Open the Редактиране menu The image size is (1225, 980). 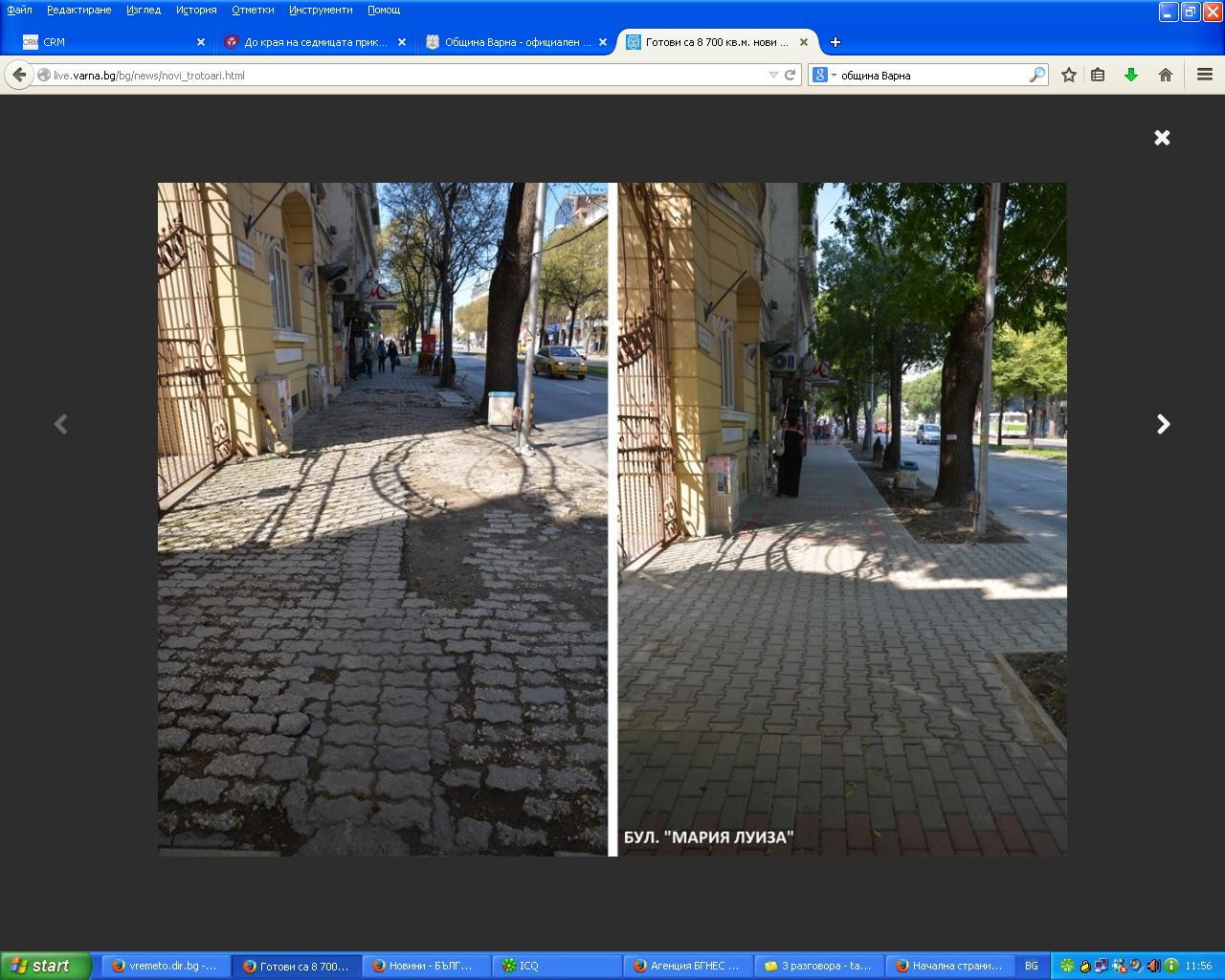point(79,10)
